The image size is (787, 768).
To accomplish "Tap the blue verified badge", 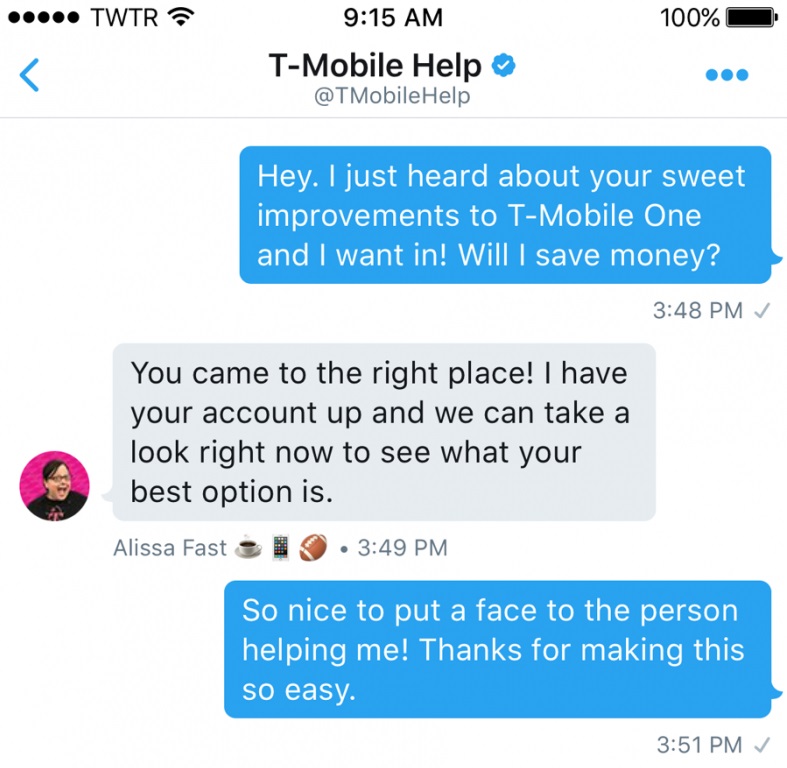I will (503, 65).
